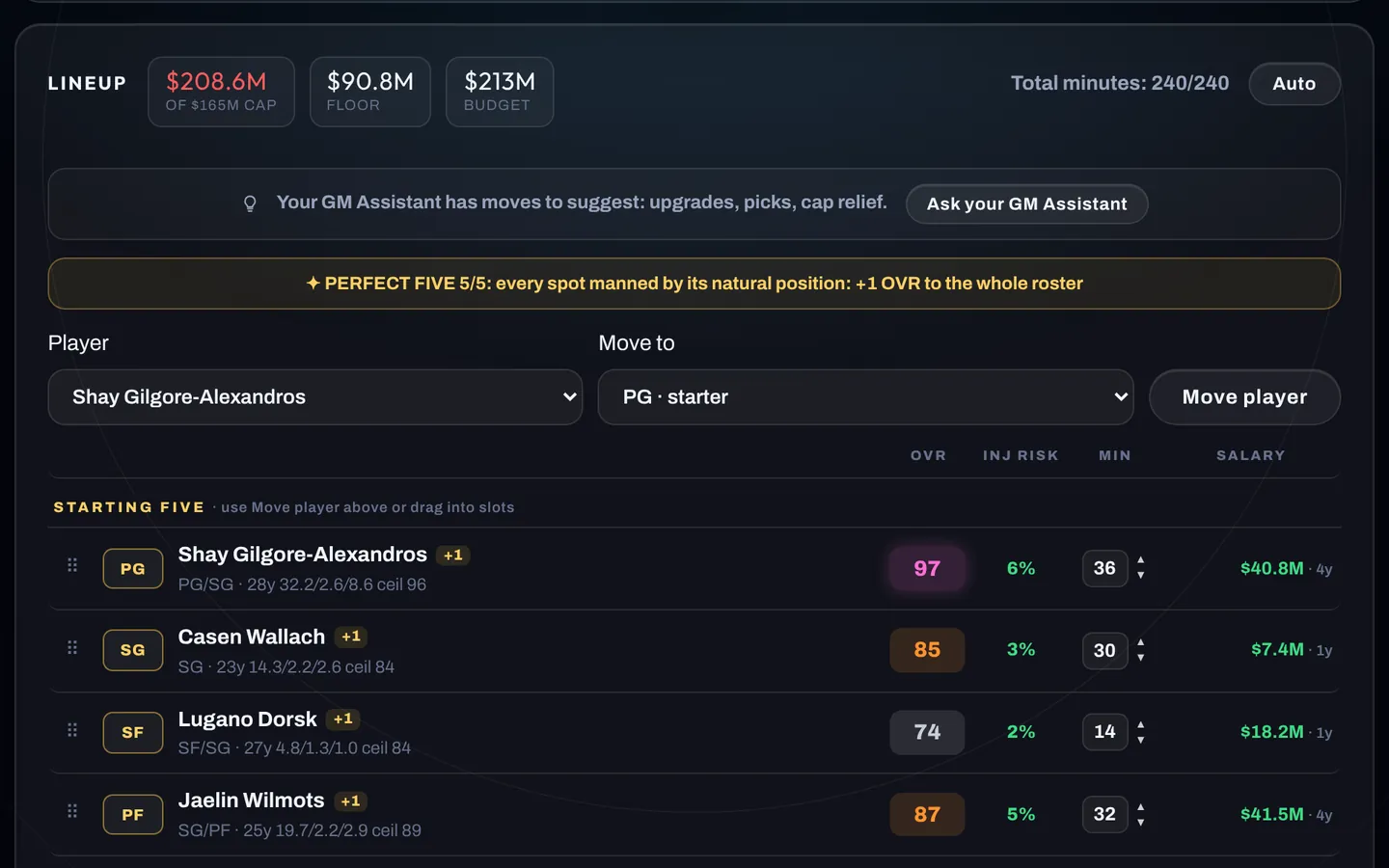Increase minutes for Shay Gilgore-Alexandros
Viewport: 1389px width, 868px height.
pyautogui.click(x=1141, y=560)
